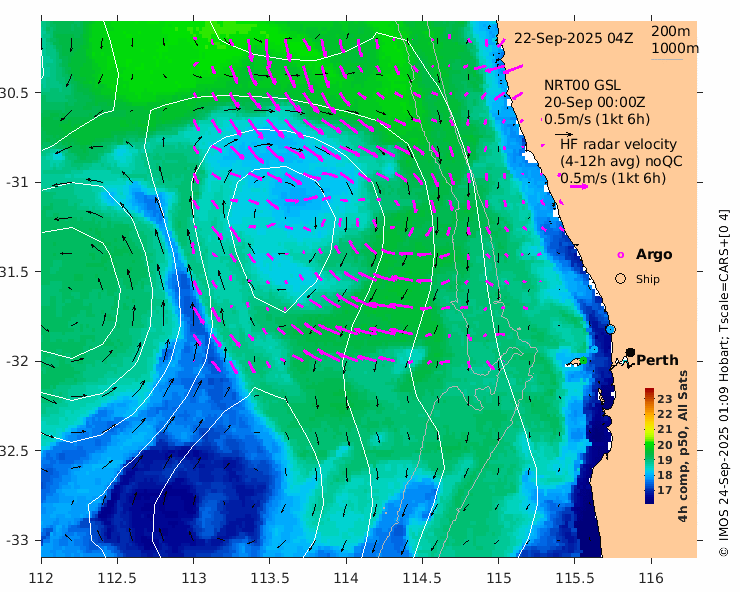The width and height of the screenshot is (740, 592).
Task: Click the '1000m' contour legend label
Action: point(675,48)
